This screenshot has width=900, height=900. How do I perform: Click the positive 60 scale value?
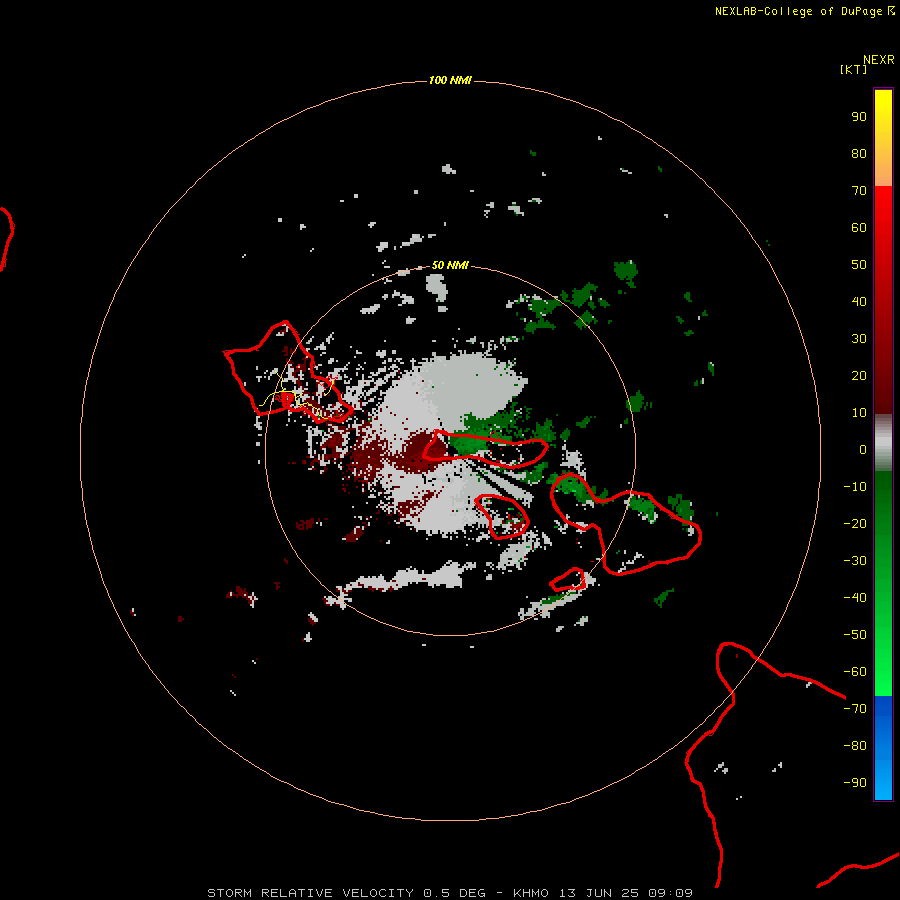(859, 228)
